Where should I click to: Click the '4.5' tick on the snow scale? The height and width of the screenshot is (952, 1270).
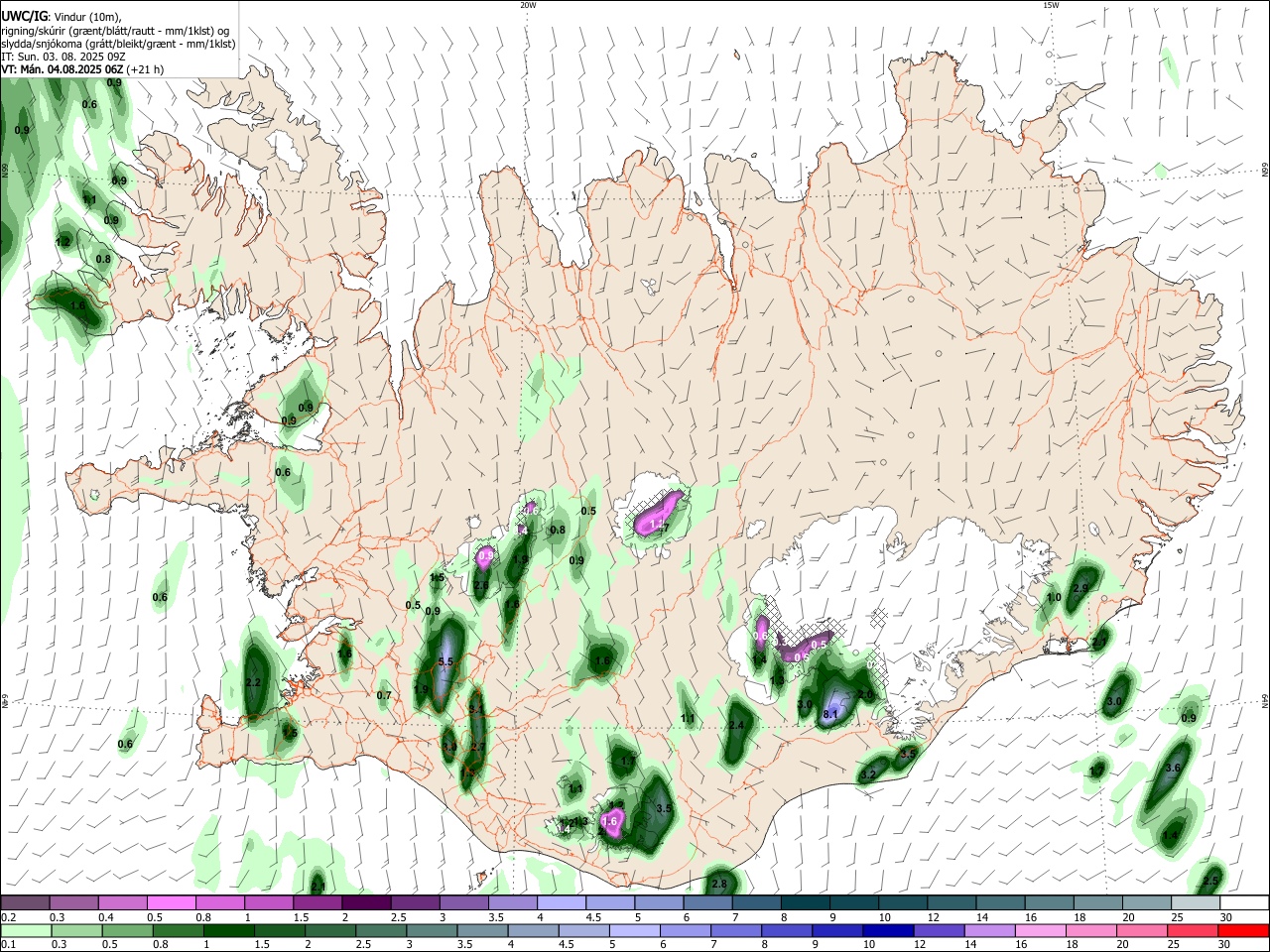point(593,917)
